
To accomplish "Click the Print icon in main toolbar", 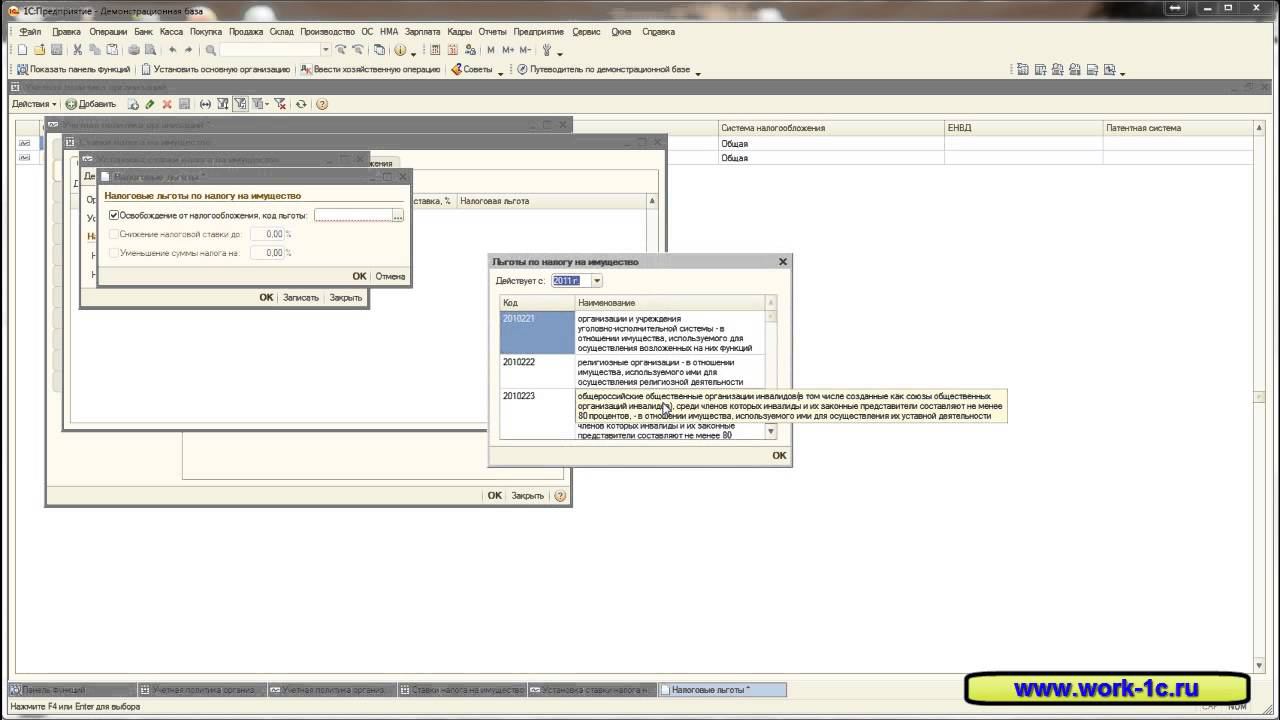I will tap(133, 50).
